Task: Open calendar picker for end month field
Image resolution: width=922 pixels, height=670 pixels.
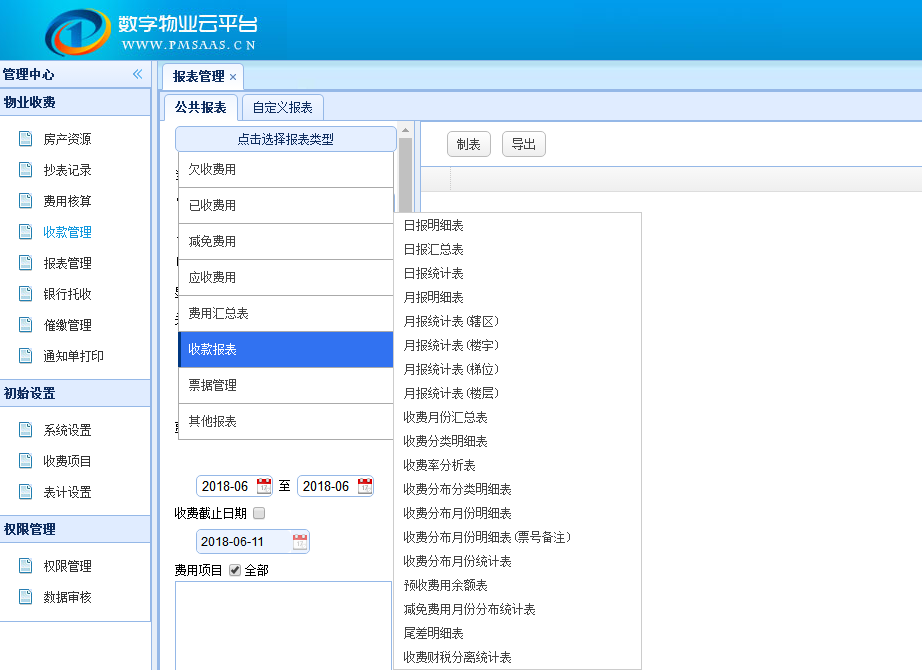Action: click(x=363, y=486)
